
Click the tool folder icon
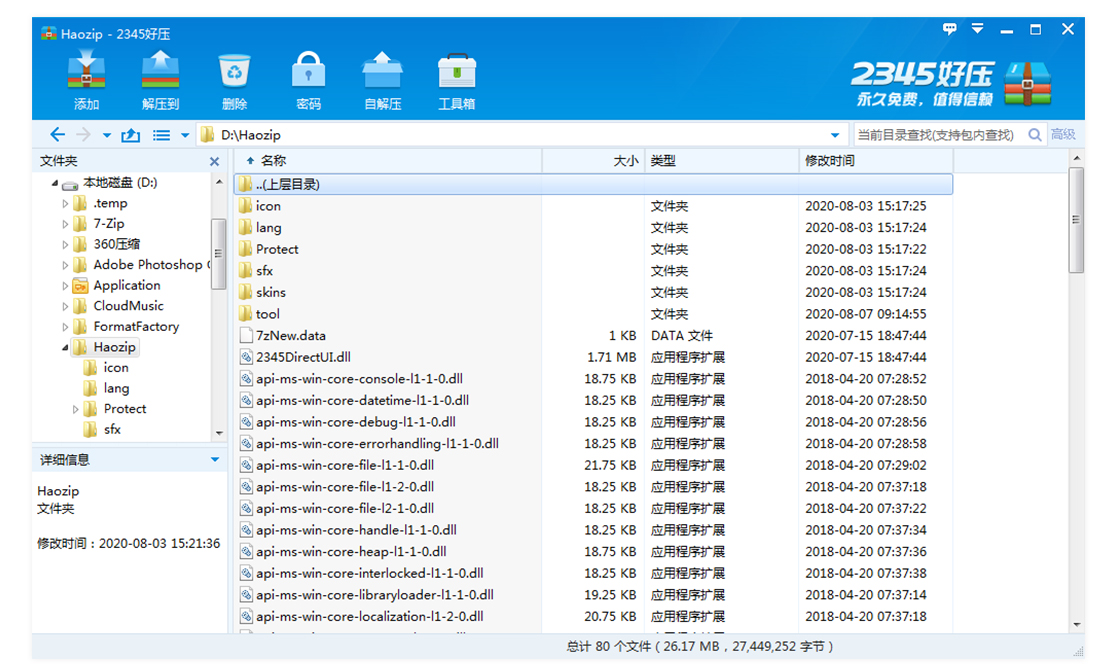tap(245, 313)
